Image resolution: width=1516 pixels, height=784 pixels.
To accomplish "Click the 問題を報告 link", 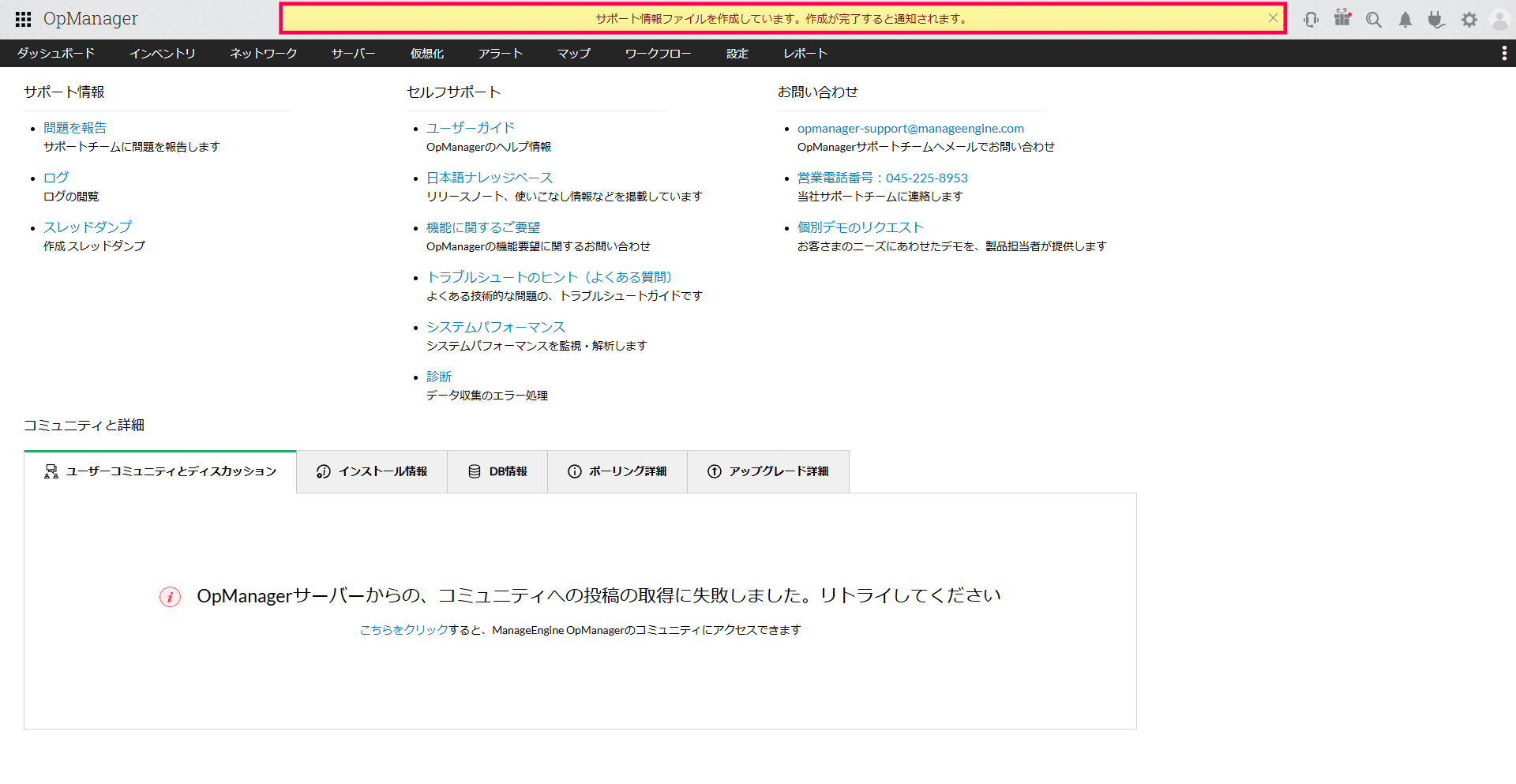I will 74,127.
